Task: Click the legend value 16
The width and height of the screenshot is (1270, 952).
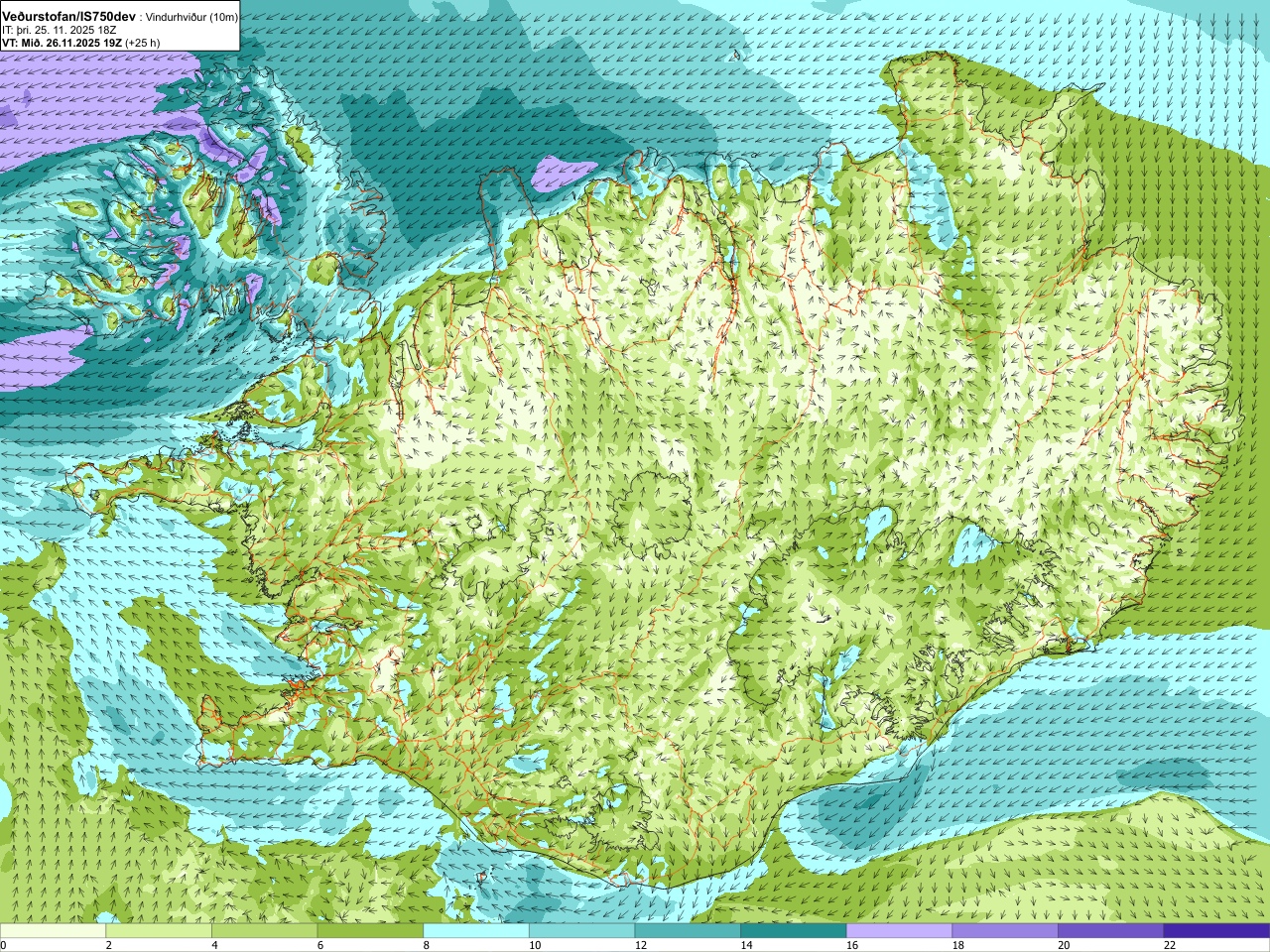Action: point(852,945)
